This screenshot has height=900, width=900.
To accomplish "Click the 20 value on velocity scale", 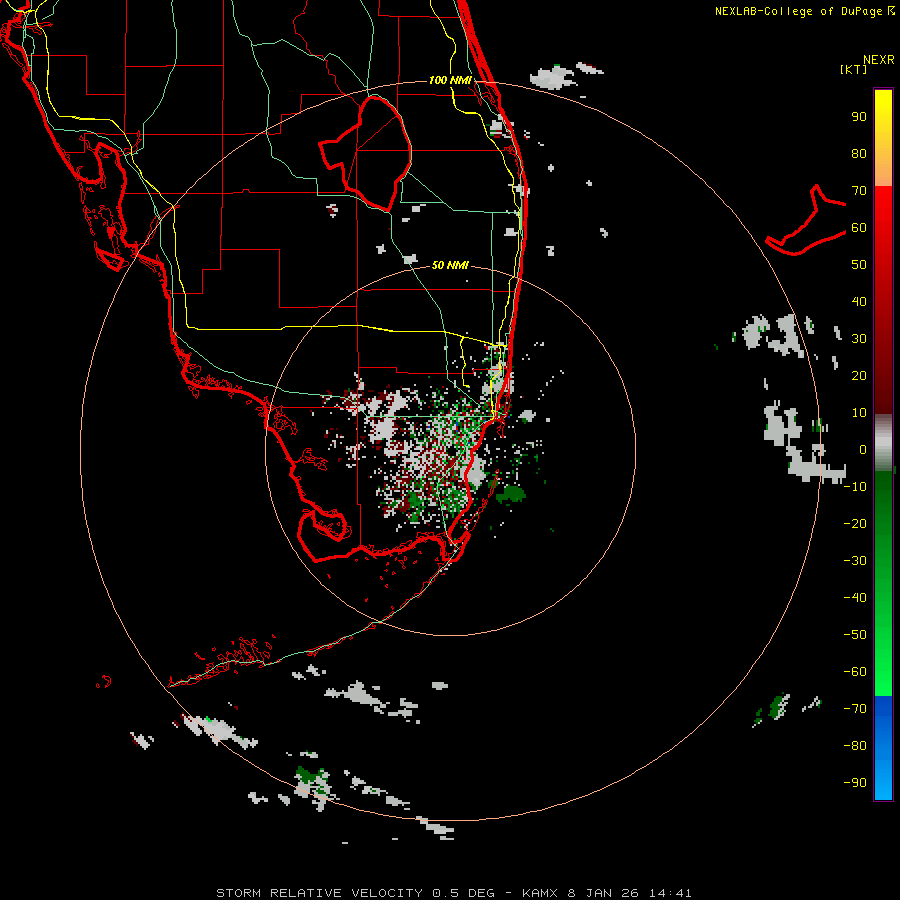I will tap(859, 375).
